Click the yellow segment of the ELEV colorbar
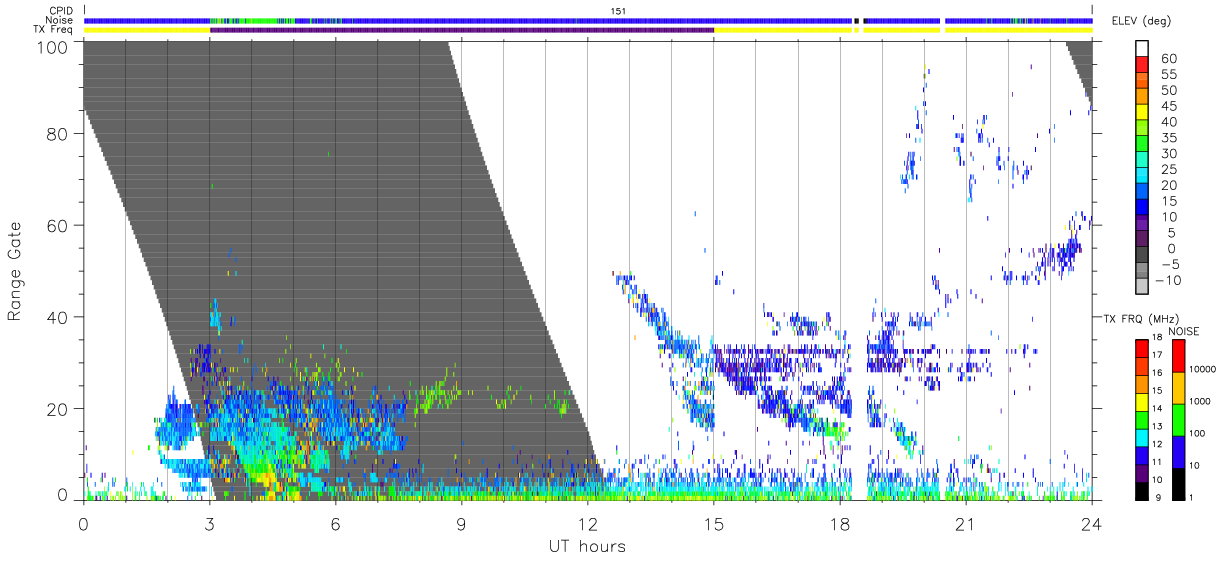This screenshot has height=567, width=1228. click(1141, 112)
